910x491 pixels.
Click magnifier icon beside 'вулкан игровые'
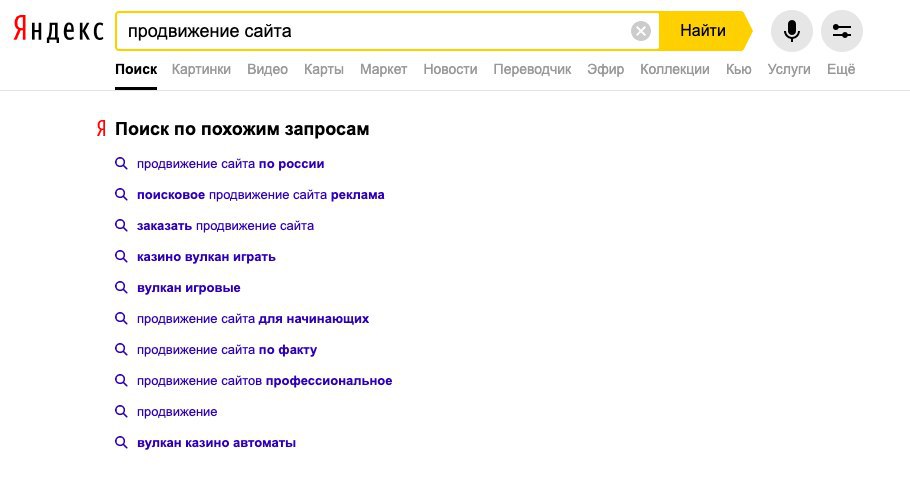[121, 287]
